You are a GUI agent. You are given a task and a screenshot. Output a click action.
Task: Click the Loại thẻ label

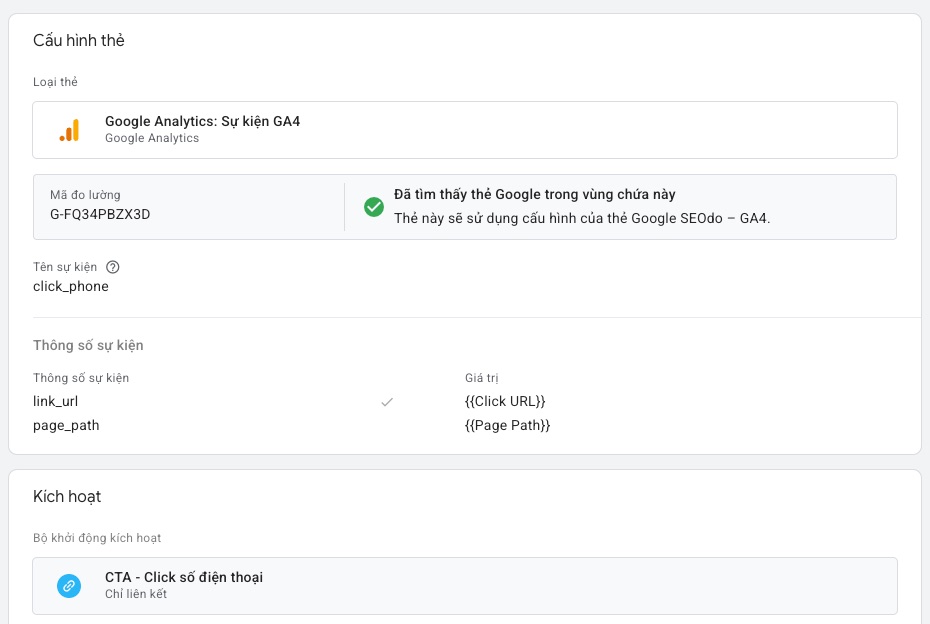(x=55, y=82)
